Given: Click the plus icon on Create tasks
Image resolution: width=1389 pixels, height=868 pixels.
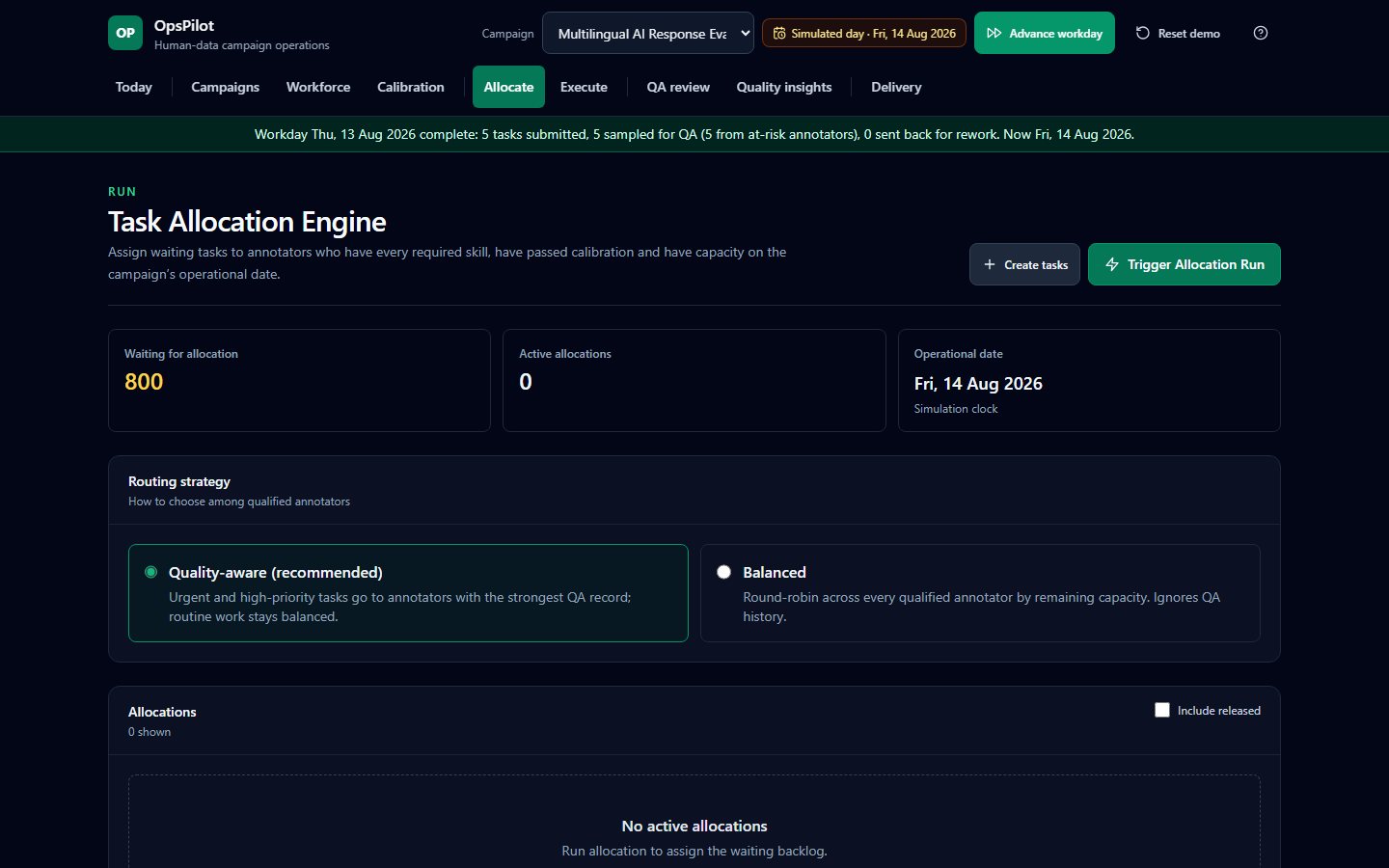Looking at the screenshot, I should (x=990, y=264).
